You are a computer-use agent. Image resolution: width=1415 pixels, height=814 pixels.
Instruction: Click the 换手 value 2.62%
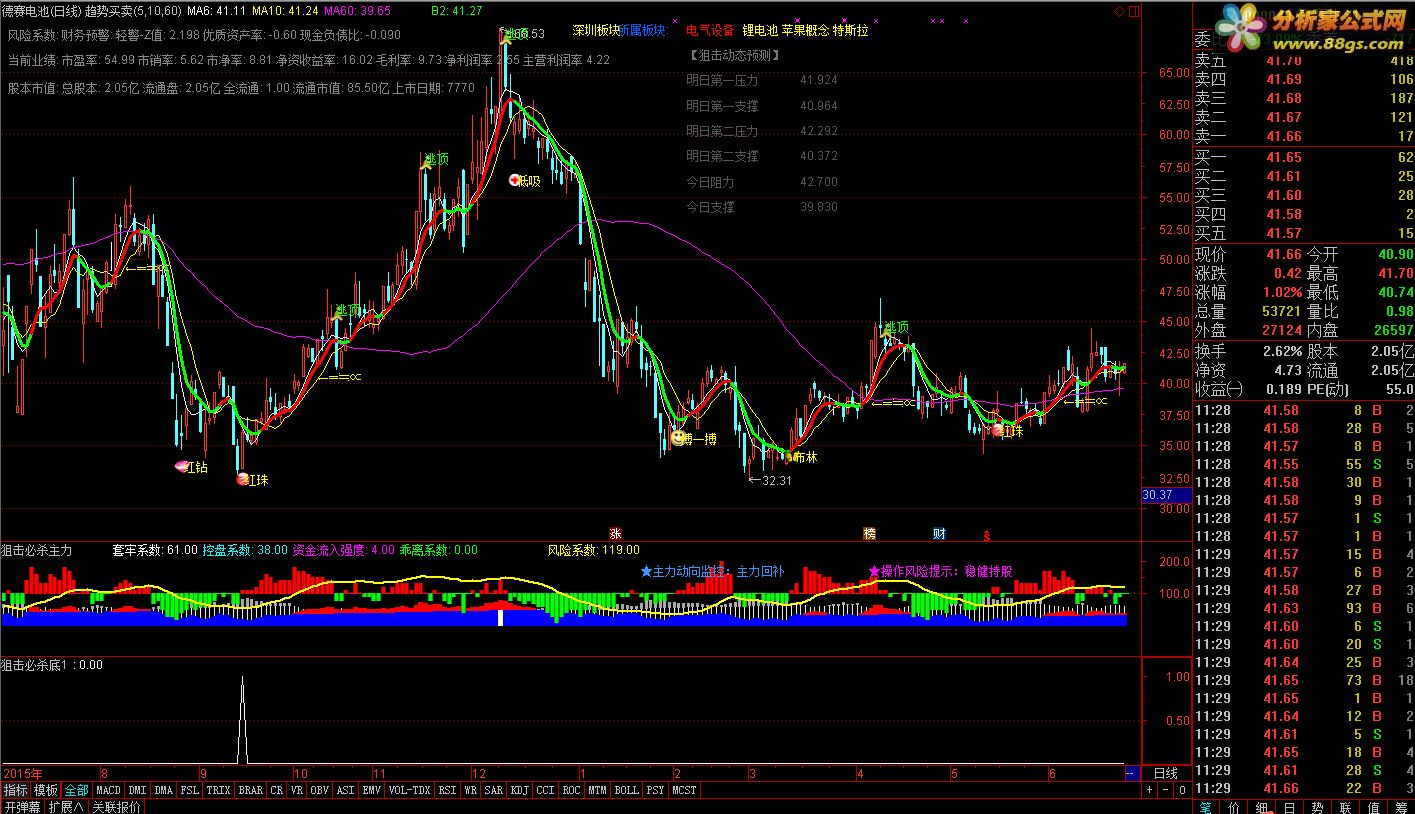click(x=1282, y=351)
